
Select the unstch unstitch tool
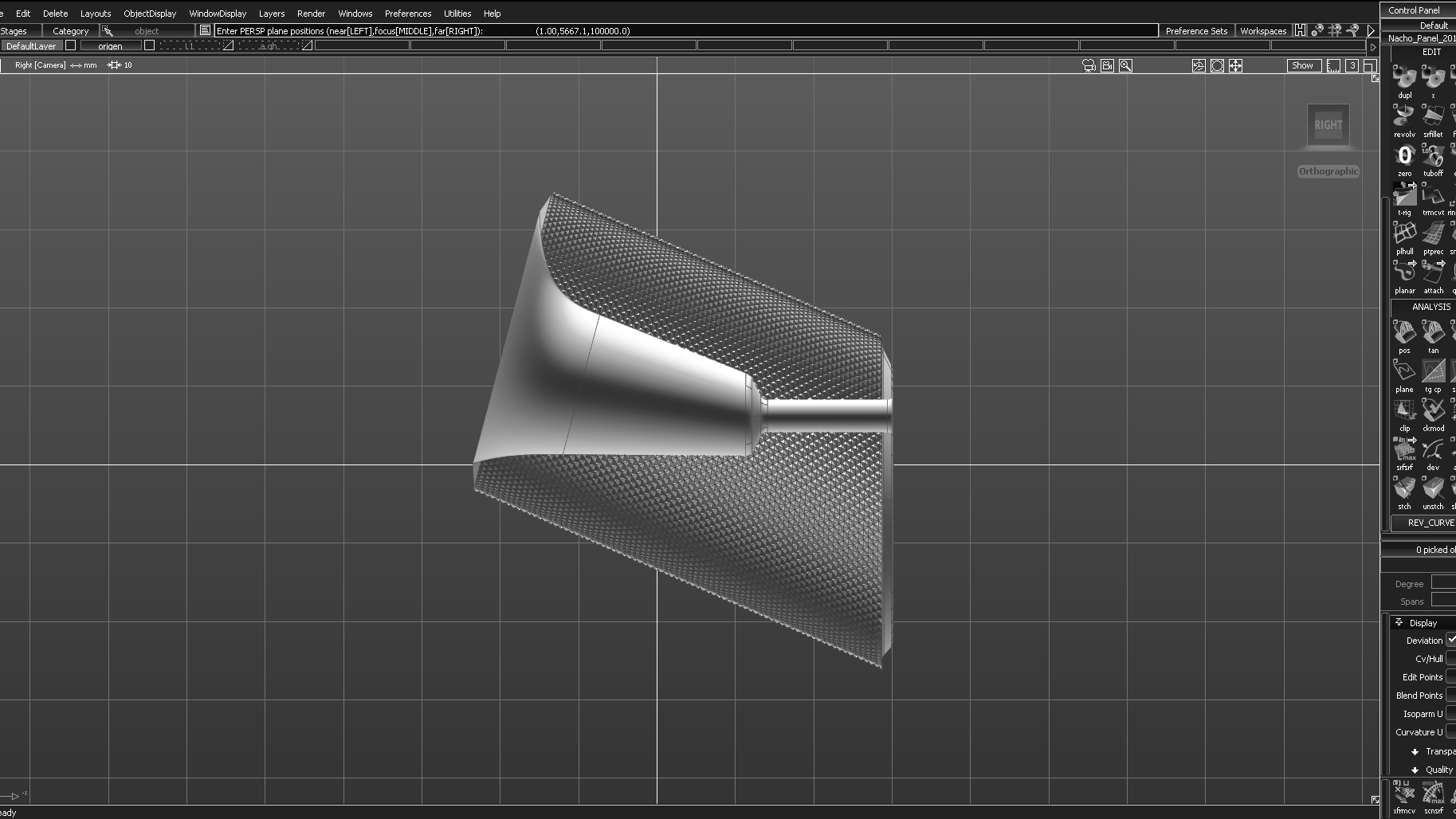coord(1433,488)
